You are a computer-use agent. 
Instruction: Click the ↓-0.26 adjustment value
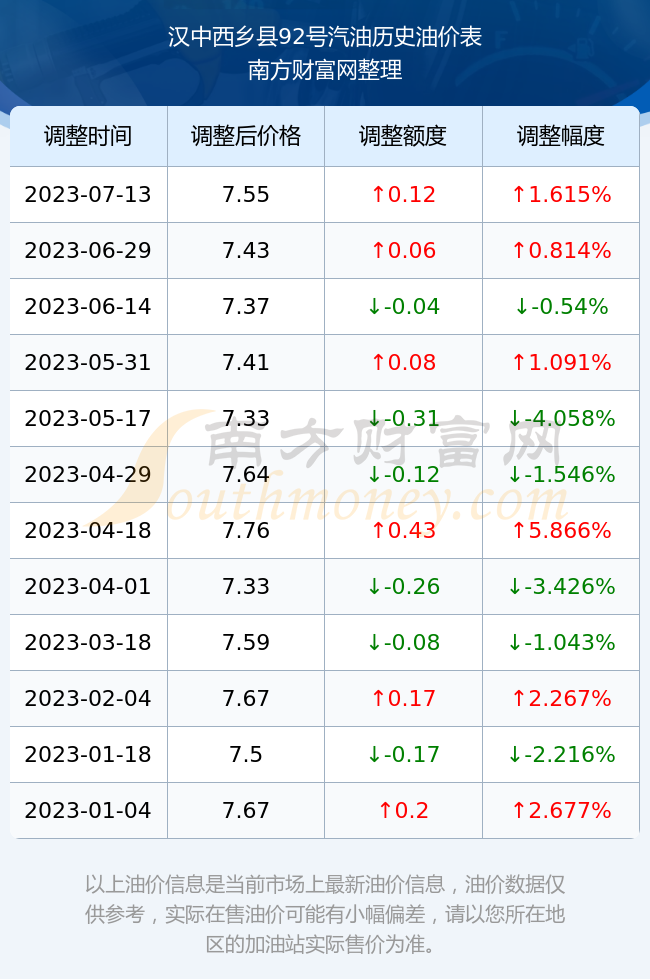[x=403, y=586]
